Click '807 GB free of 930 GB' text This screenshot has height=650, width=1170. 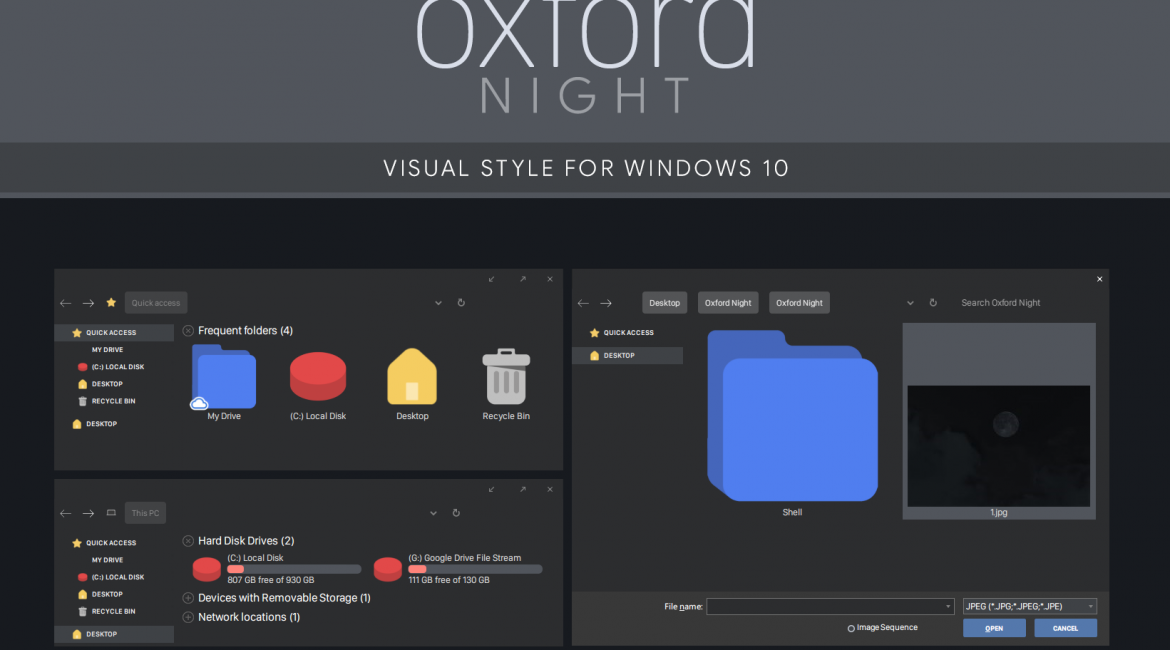[271, 581]
